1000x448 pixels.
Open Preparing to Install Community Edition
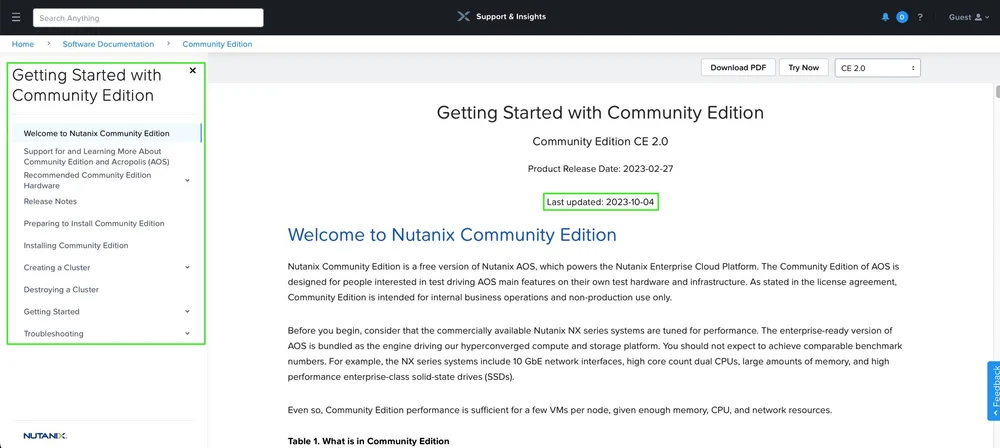(94, 223)
